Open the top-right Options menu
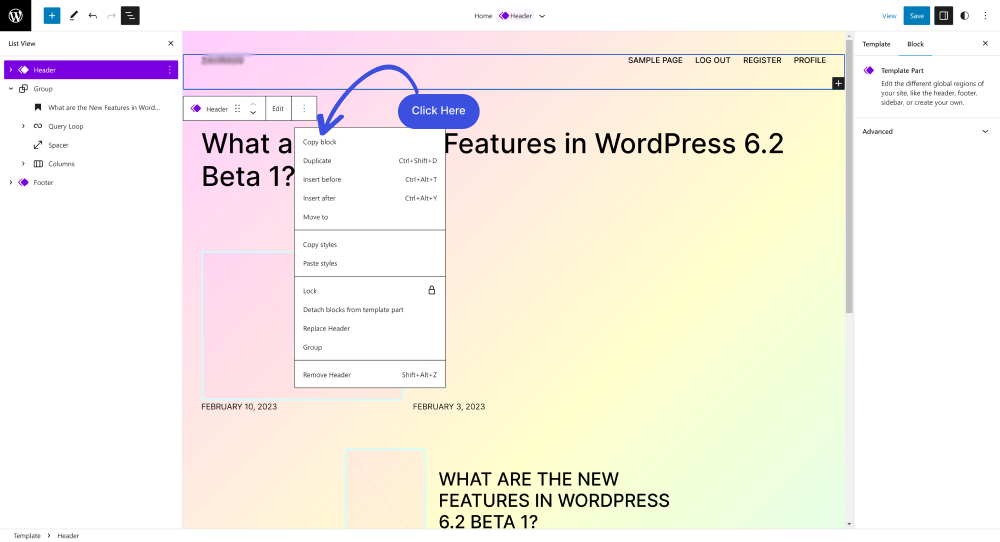 [x=985, y=15]
